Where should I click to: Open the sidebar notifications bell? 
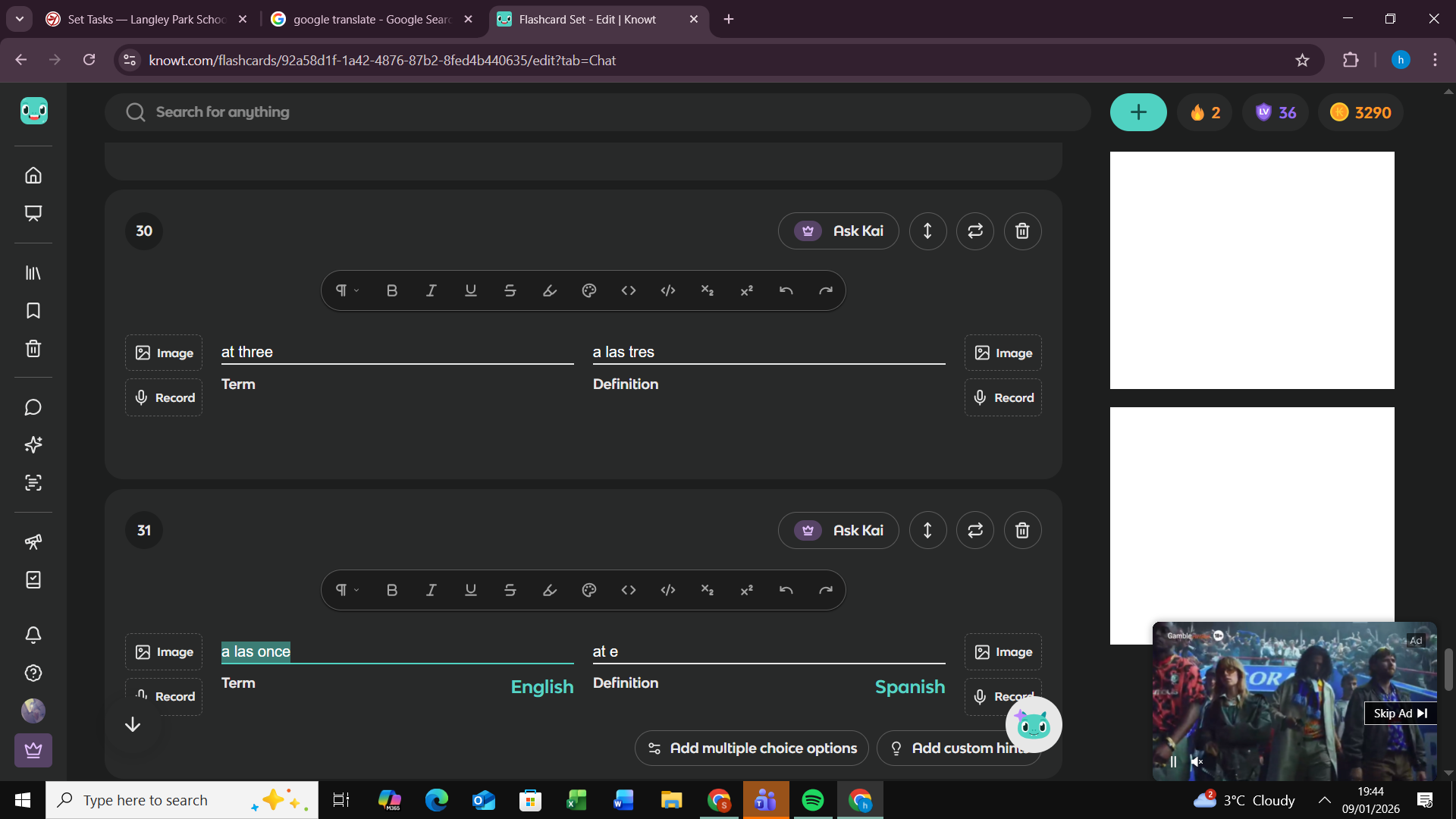pyautogui.click(x=33, y=635)
